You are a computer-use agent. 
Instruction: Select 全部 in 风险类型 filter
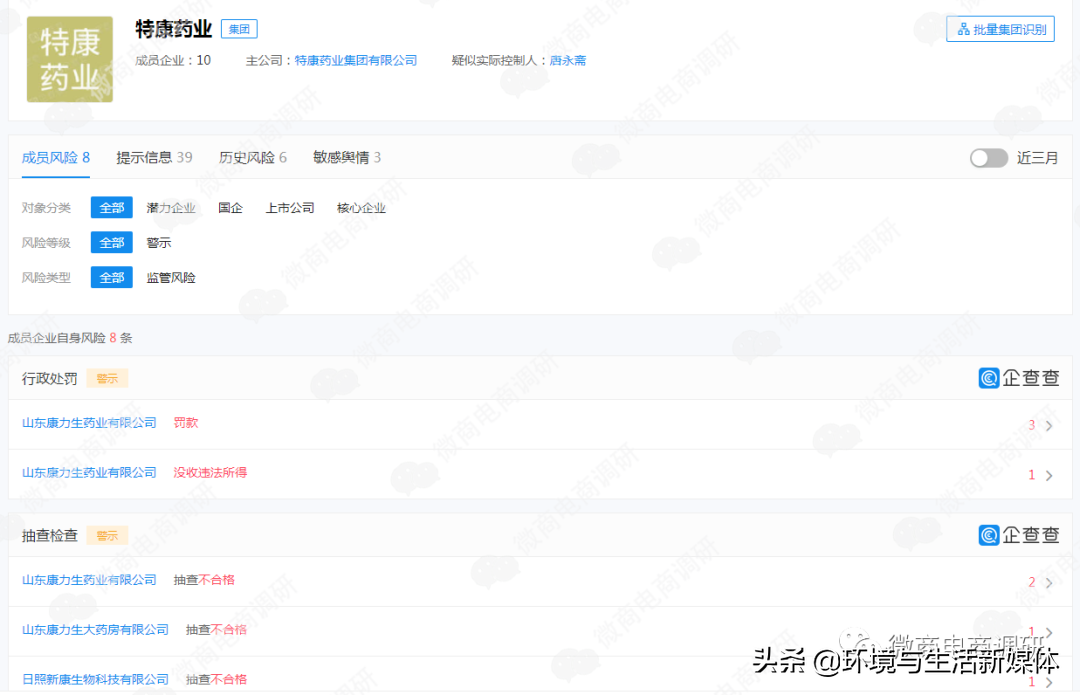tap(112, 278)
